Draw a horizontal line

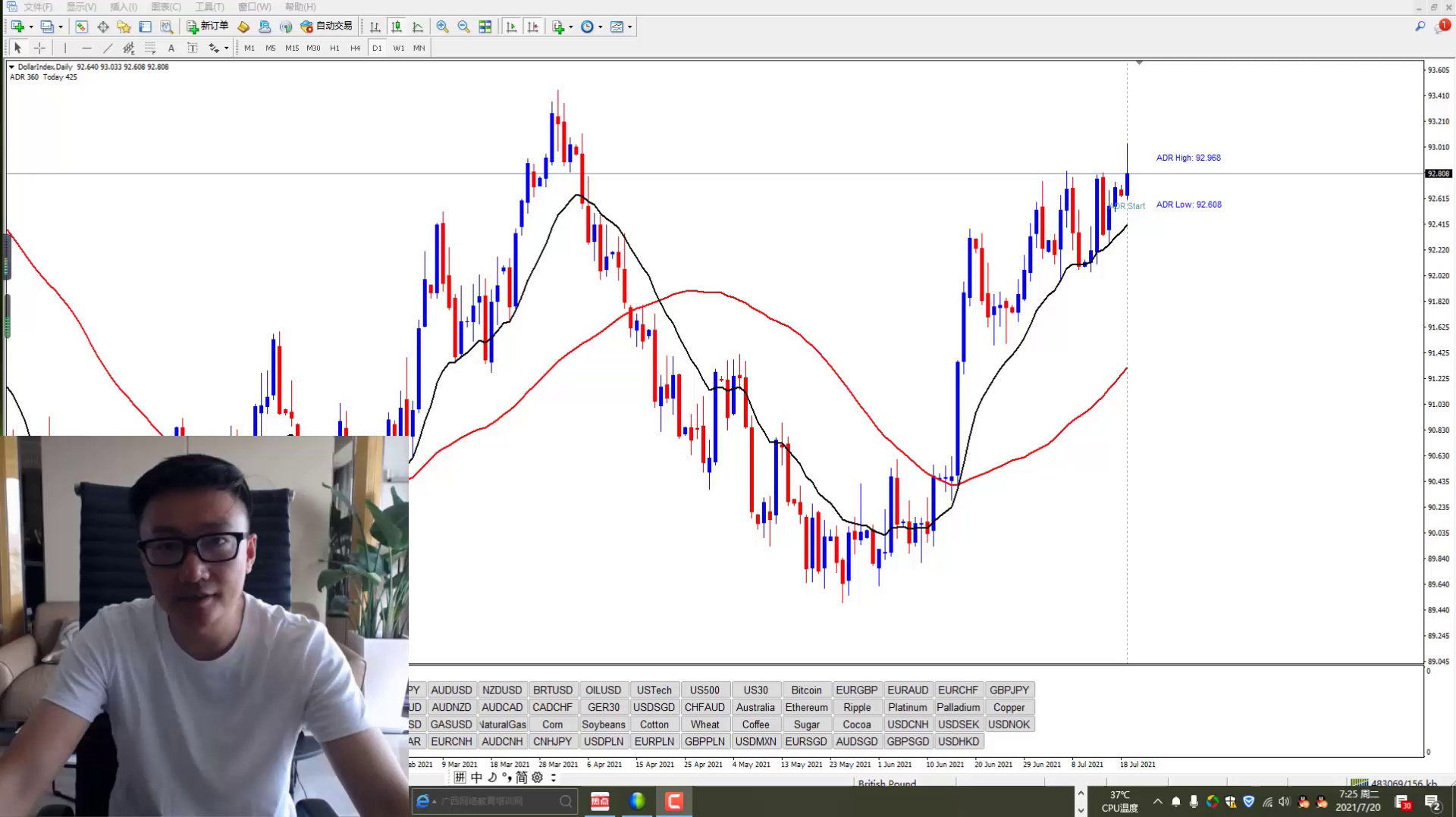86,48
